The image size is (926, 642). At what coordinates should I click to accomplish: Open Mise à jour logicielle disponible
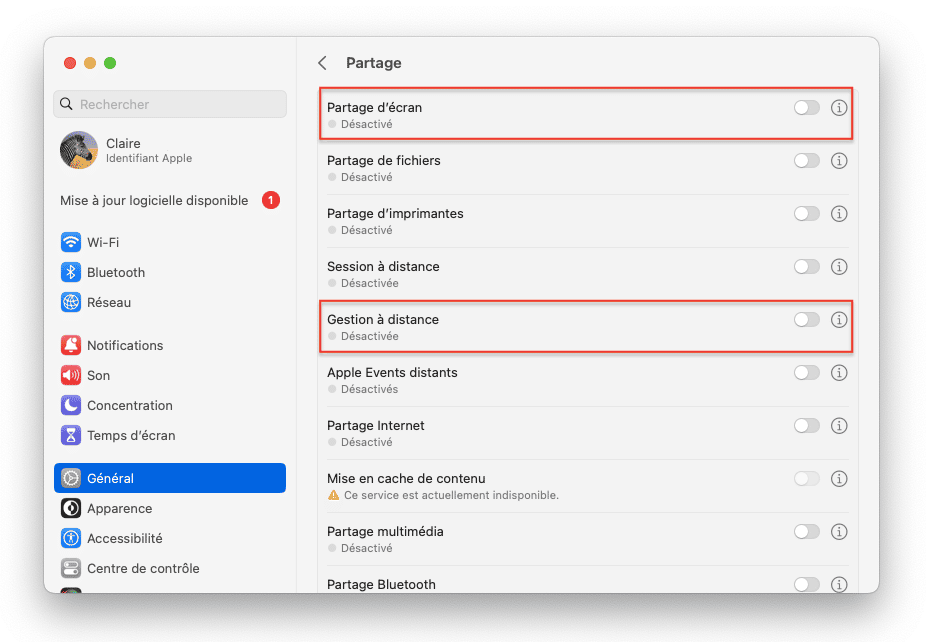154,200
